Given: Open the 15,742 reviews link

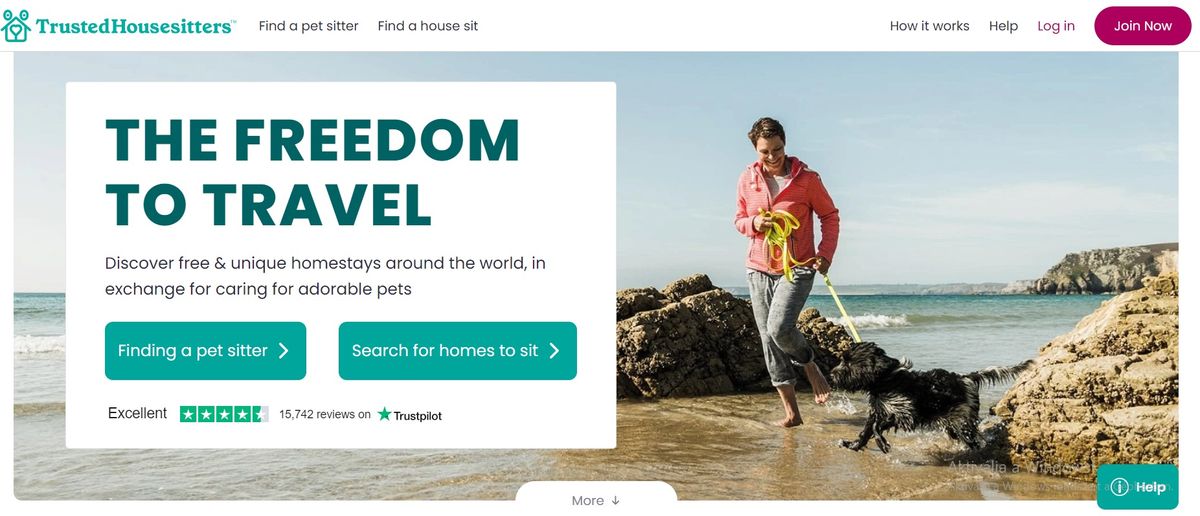Looking at the screenshot, I should [325, 414].
